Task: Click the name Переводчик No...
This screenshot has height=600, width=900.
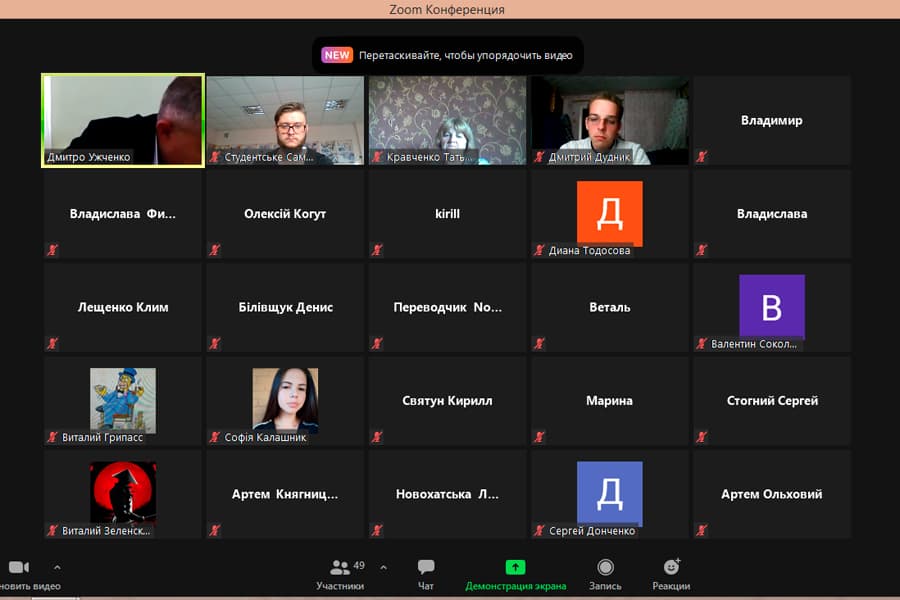Action: (447, 307)
